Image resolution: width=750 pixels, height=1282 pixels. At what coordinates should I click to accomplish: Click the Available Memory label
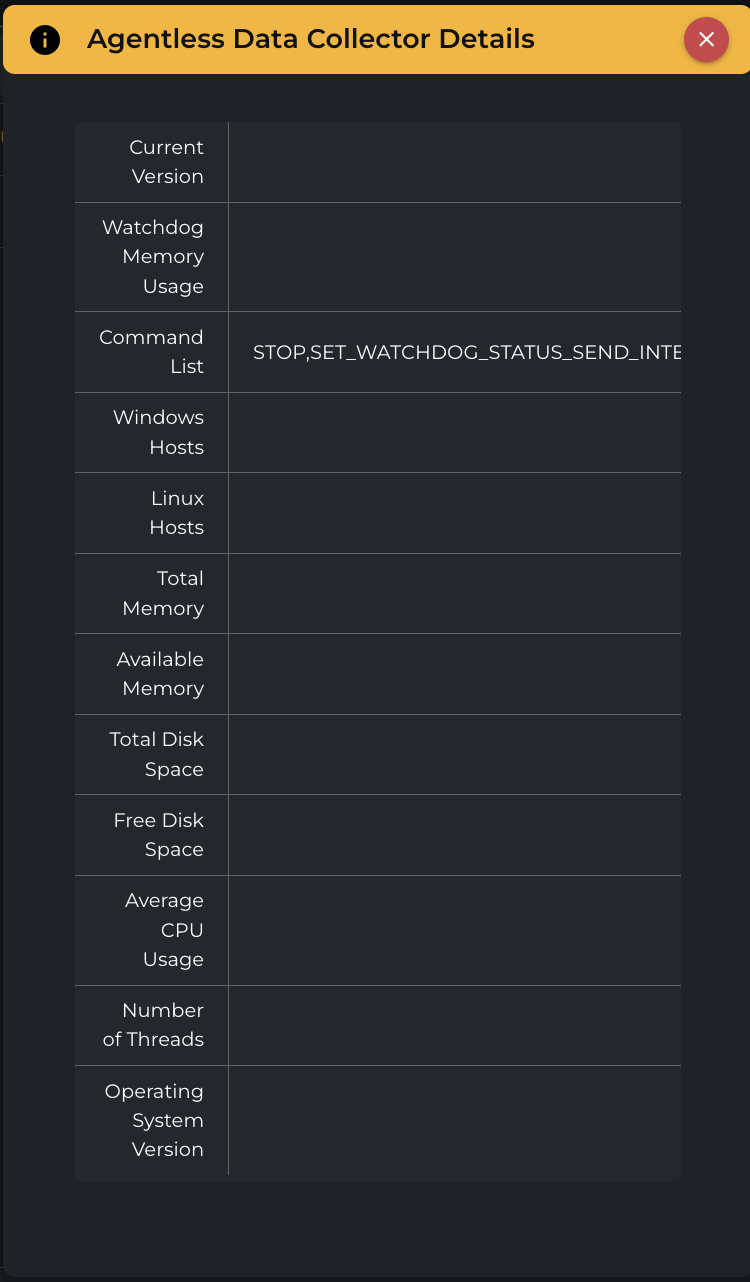click(160, 674)
